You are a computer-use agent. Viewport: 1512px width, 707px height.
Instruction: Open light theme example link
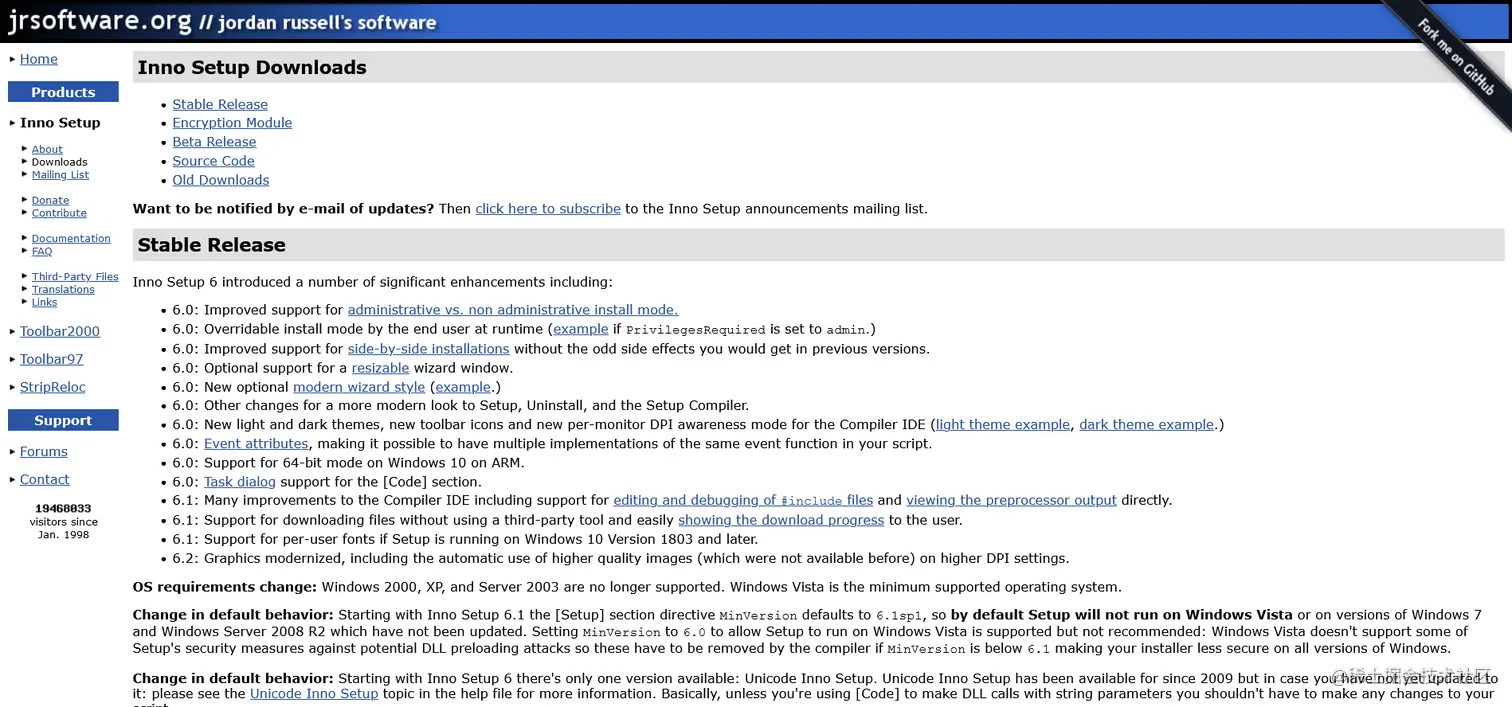tap(1003, 425)
